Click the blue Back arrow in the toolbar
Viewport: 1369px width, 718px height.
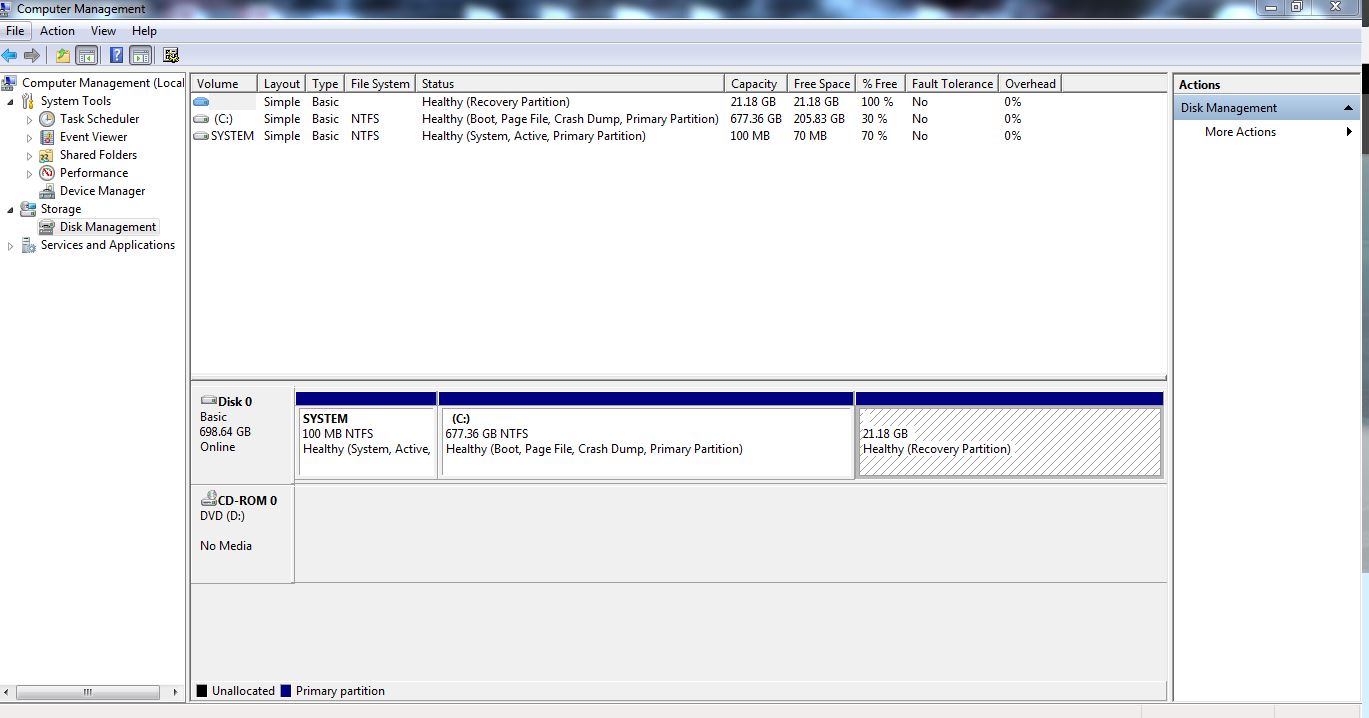[x=10, y=55]
